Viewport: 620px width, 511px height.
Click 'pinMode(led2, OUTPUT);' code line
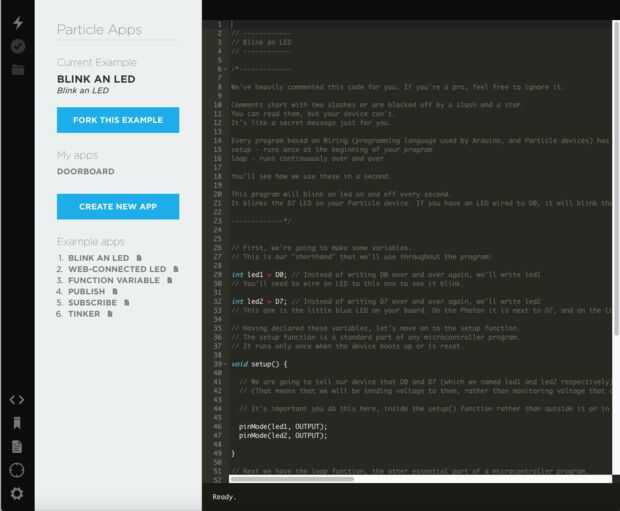coord(283,435)
